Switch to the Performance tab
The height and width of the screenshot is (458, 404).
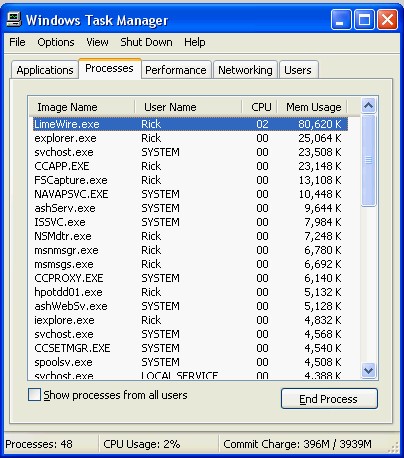tap(176, 70)
